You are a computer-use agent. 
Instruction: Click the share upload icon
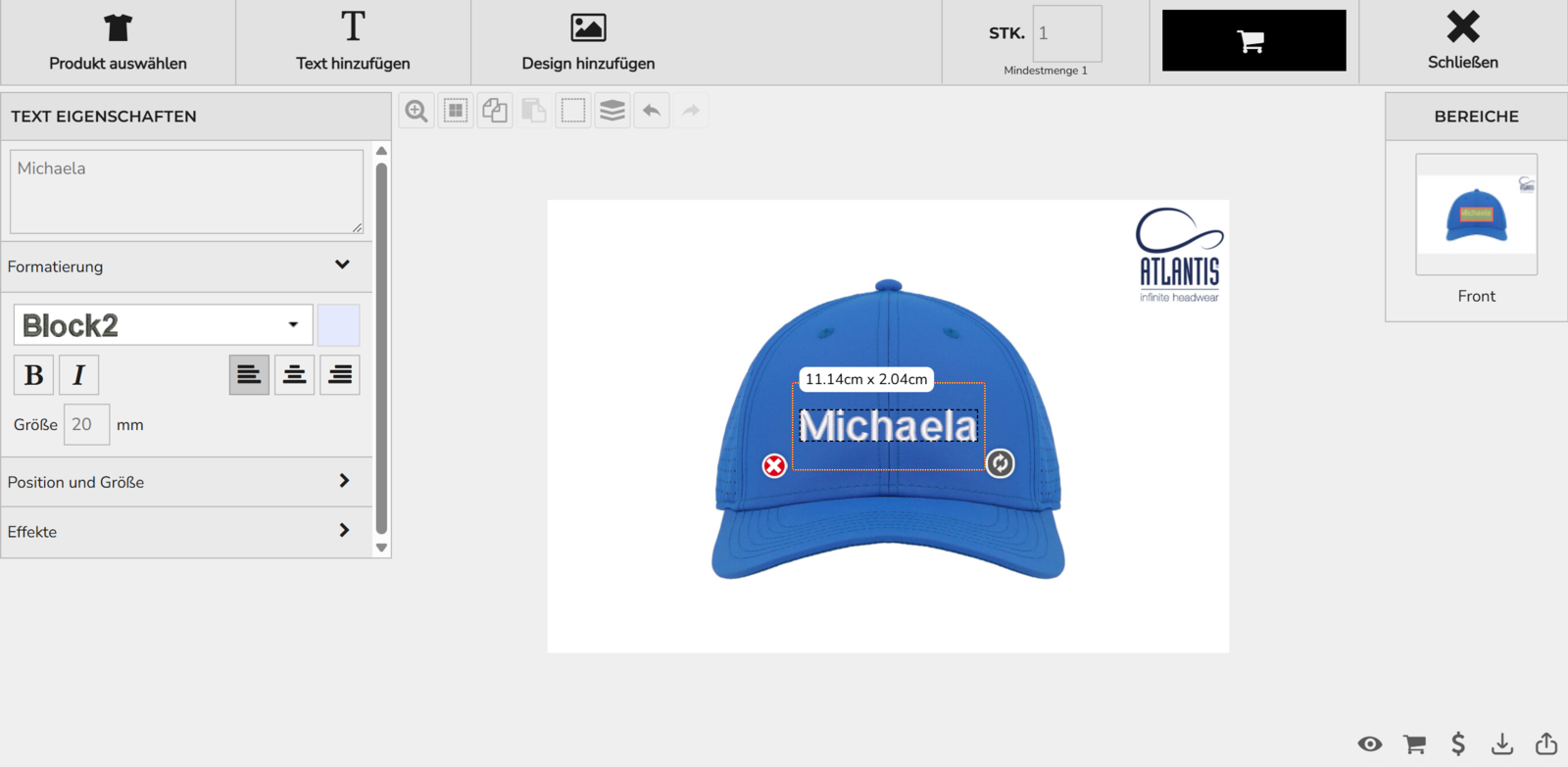tap(1546, 744)
